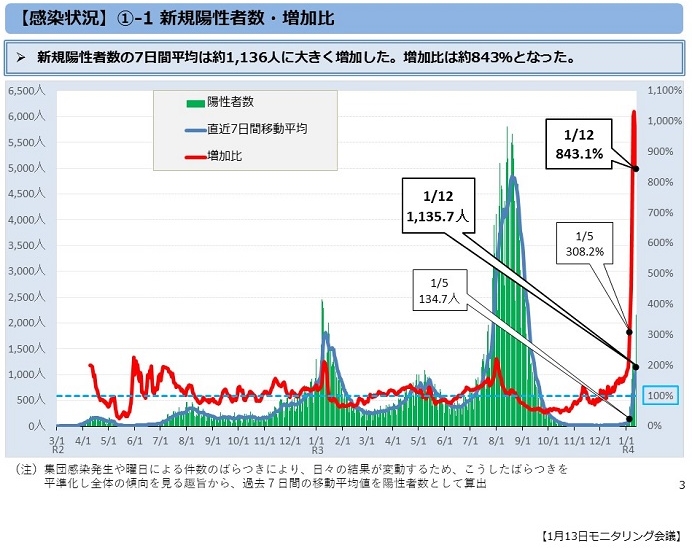
Task: Click the 5,500人 left axis label
Action: pyautogui.click(x=27, y=142)
